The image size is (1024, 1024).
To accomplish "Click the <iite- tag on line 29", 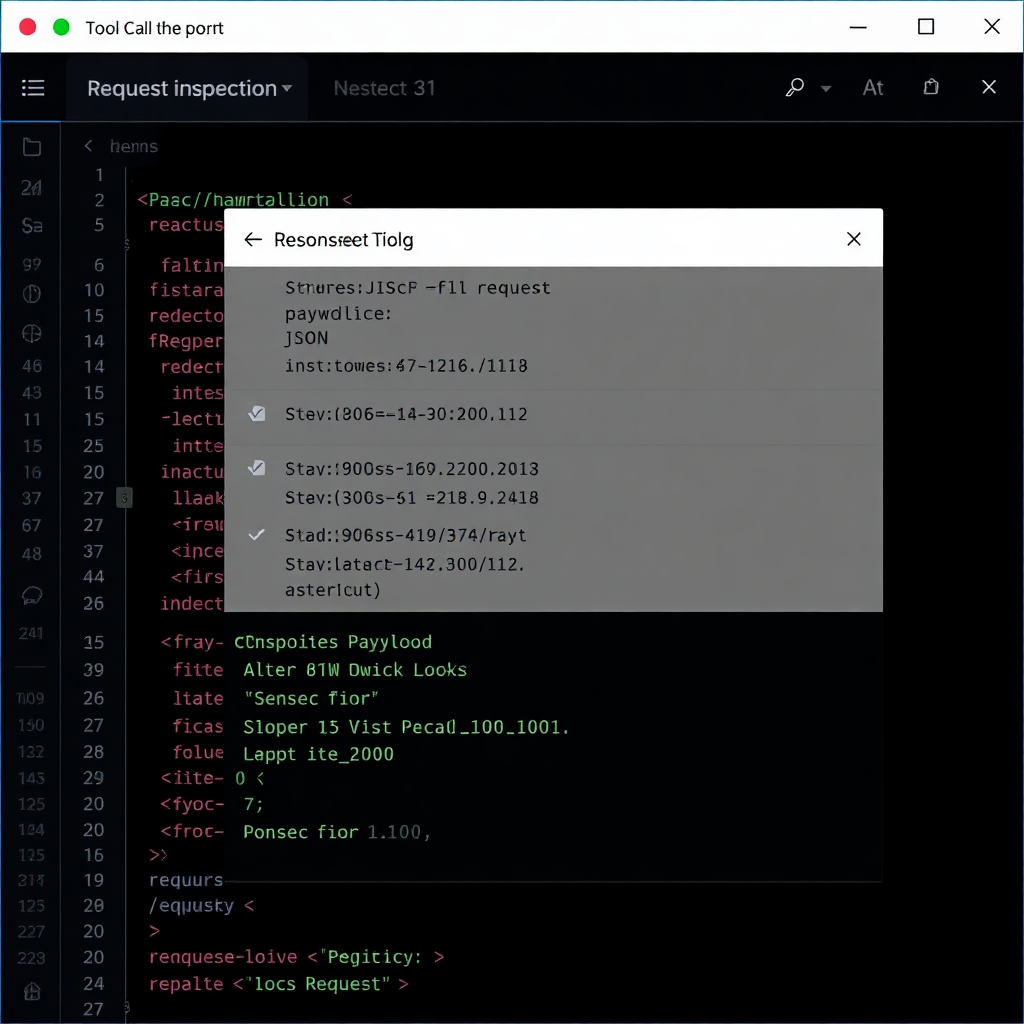I will tap(192, 778).
